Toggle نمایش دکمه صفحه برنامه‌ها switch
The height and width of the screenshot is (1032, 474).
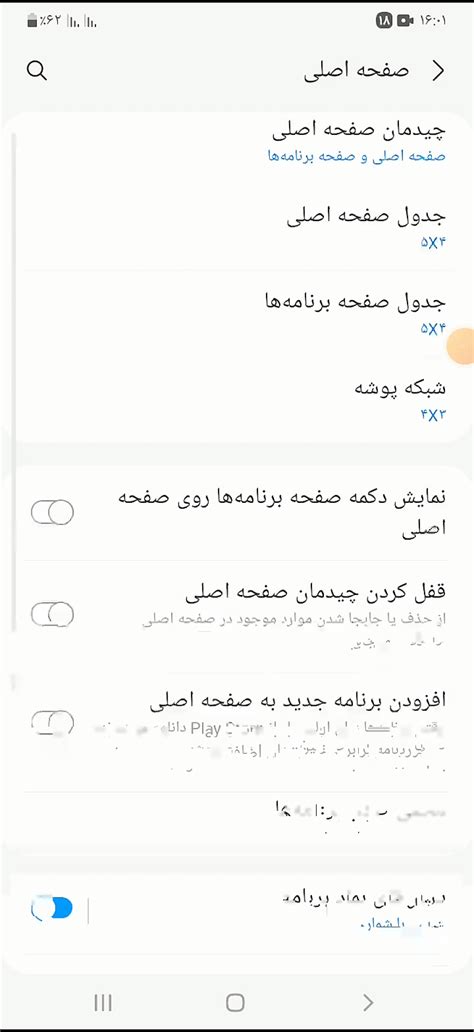tap(52, 513)
